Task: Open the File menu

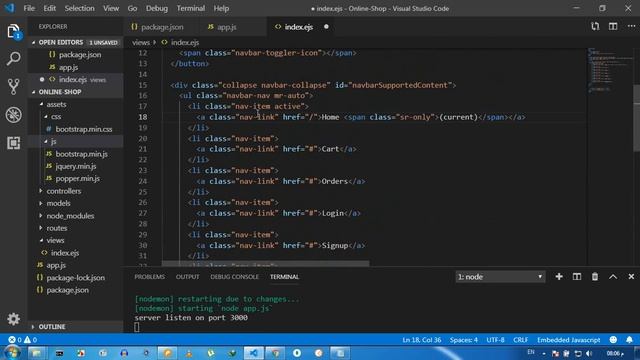Action: 29,8
